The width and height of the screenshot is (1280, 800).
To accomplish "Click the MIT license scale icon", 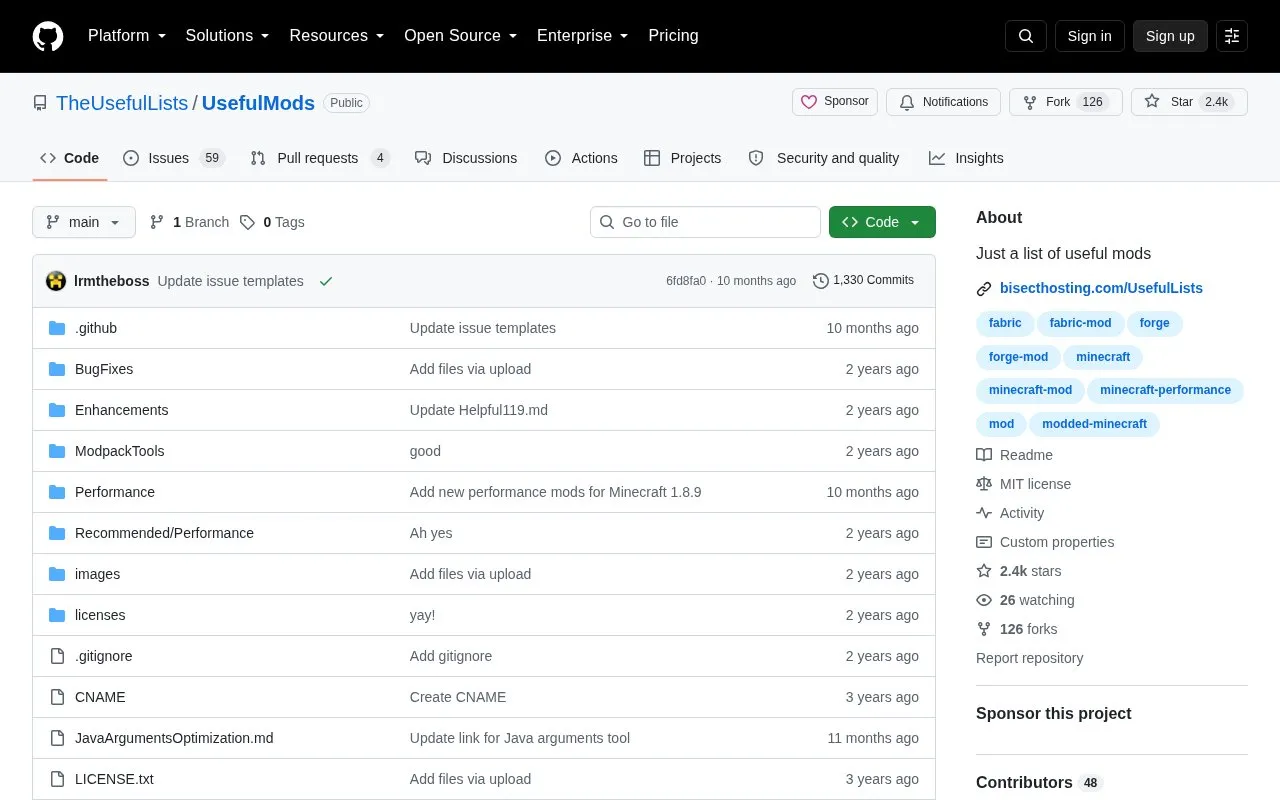I will [x=984, y=484].
